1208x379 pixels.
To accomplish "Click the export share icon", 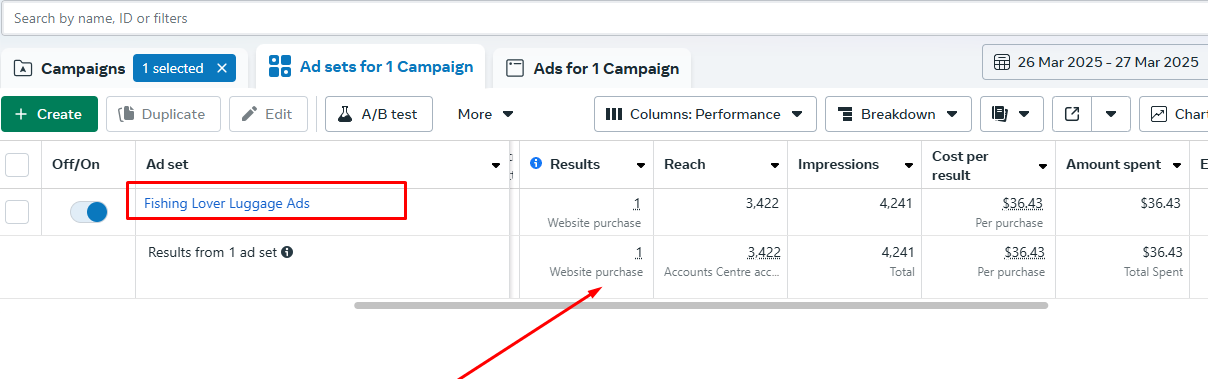I will click(1072, 114).
